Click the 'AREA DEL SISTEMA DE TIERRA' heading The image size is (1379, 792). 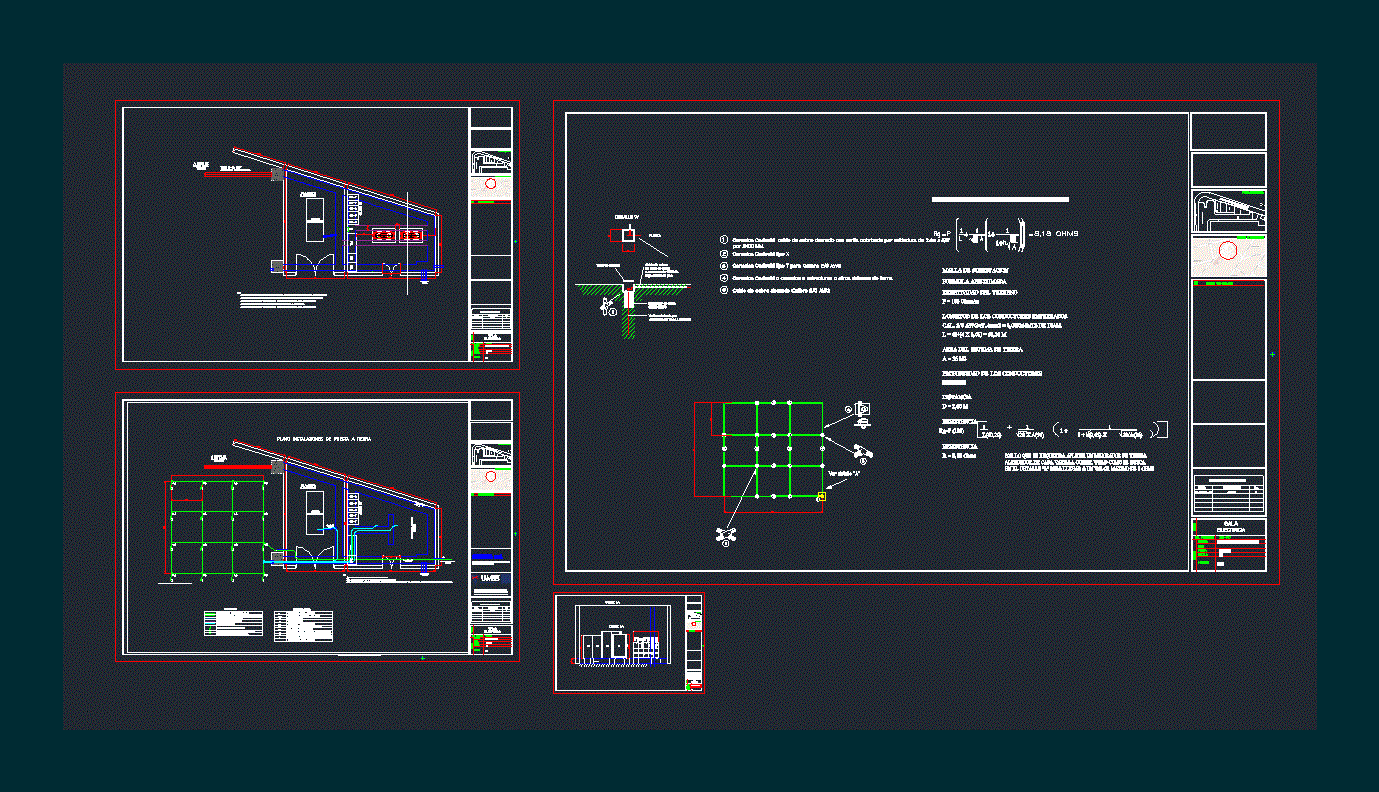pos(982,349)
